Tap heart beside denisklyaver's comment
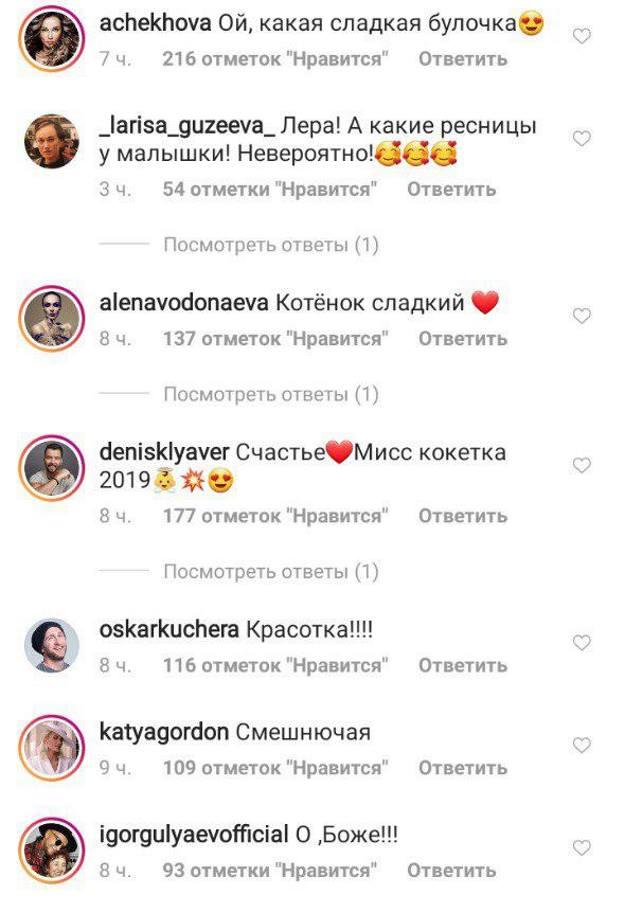Viewport: 625px width, 913px height. click(x=581, y=465)
